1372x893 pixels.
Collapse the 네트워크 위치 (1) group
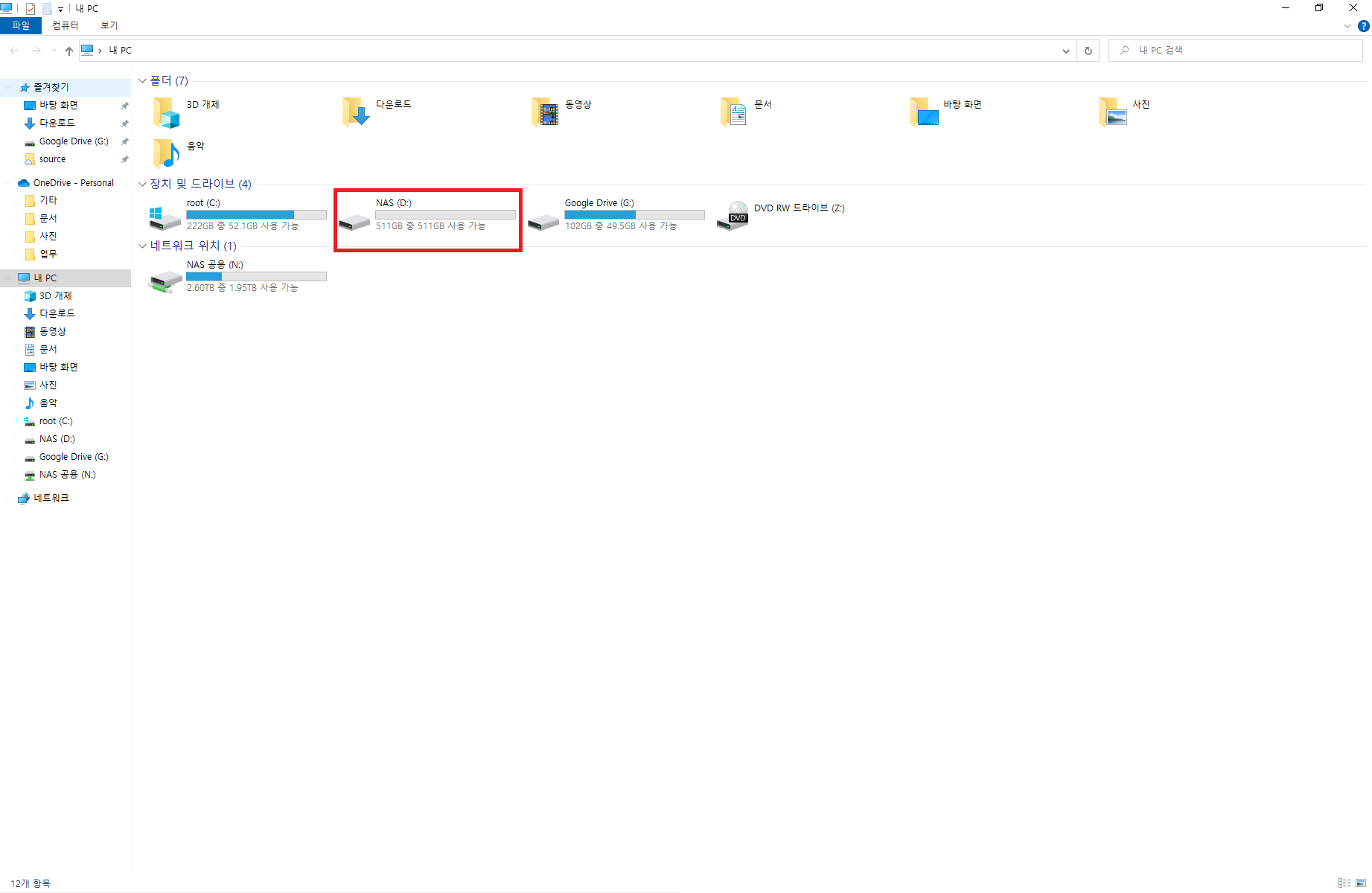click(142, 246)
